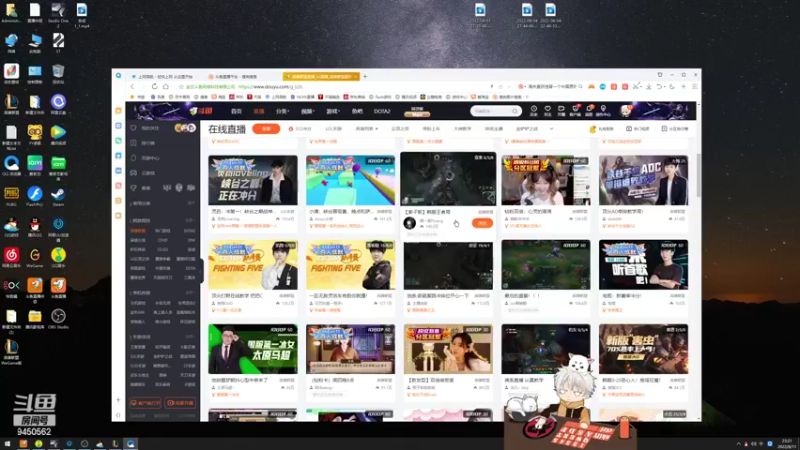Reload the page with refresh icon
This screenshot has height=450, width=800.
(x=155, y=87)
